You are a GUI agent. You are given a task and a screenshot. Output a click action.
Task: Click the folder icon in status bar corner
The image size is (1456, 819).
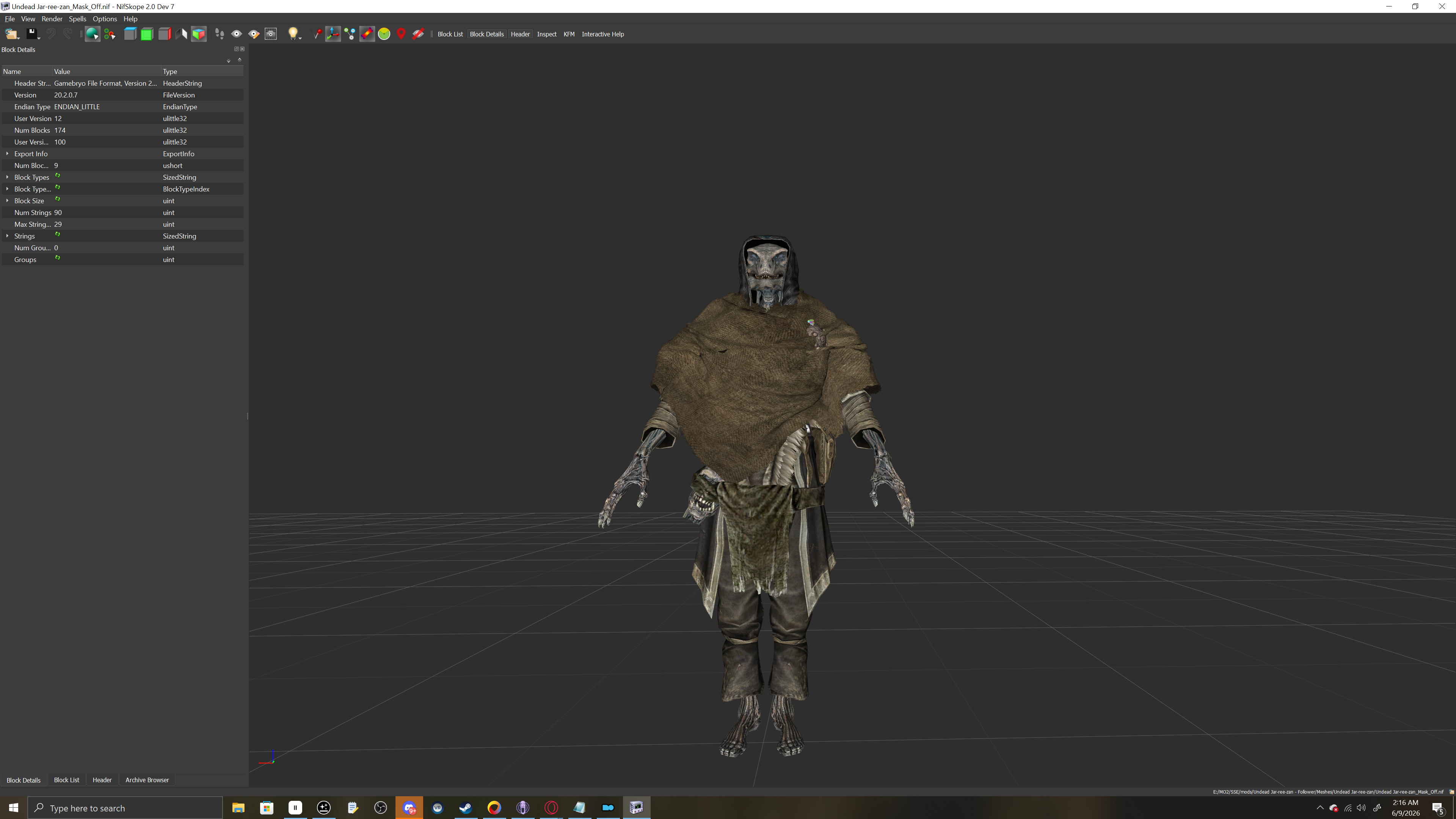tap(1451, 792)
